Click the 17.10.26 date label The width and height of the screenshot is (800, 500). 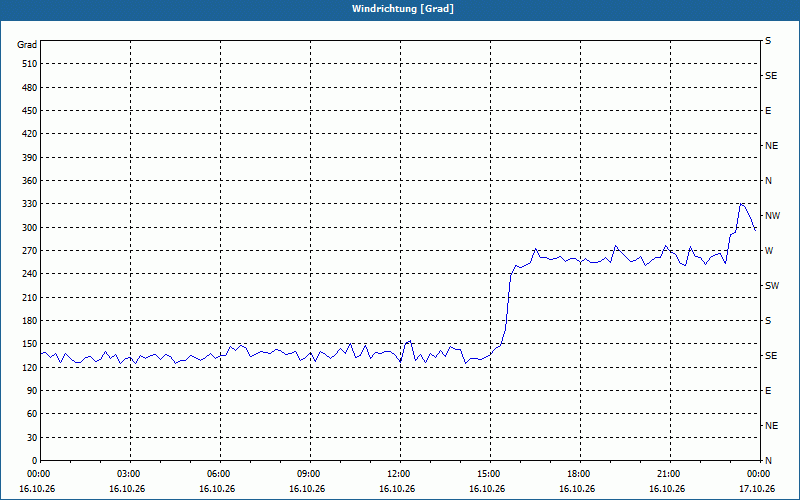[x=757, y=489]
